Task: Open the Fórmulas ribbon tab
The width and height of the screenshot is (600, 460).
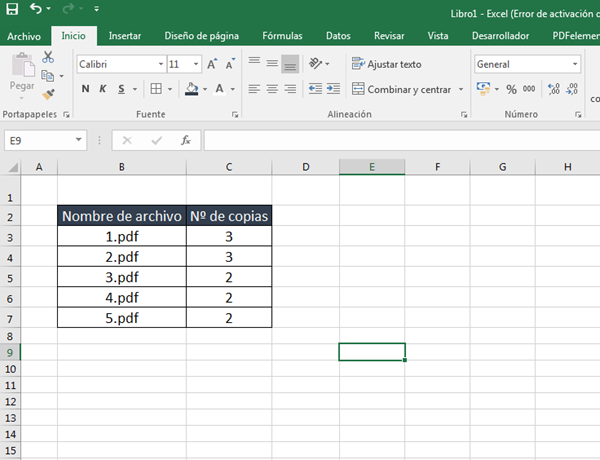Action: tap(282, 36)
